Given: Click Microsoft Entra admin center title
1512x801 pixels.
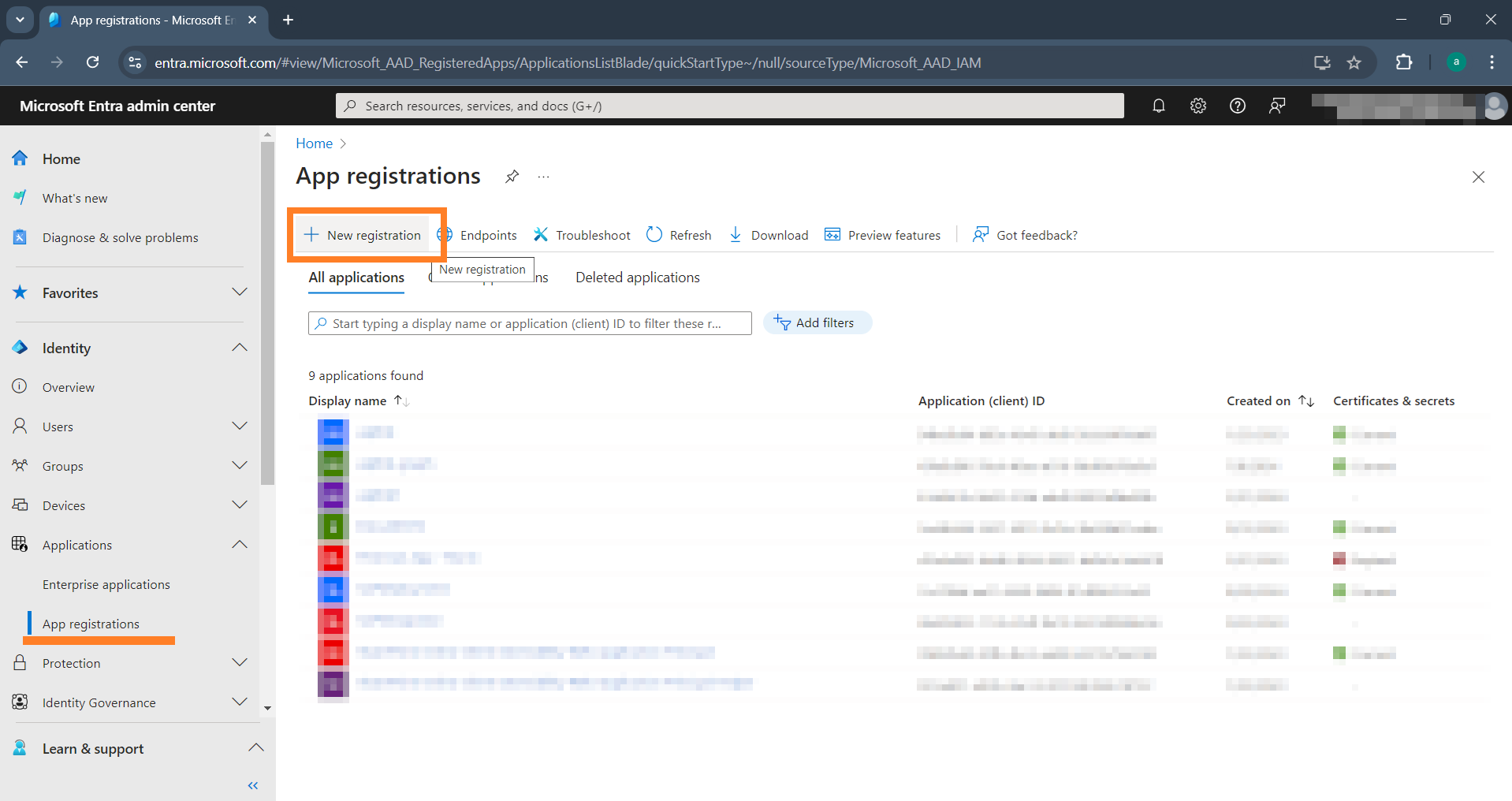Looking at the screenshot, I should pos(117,106).
